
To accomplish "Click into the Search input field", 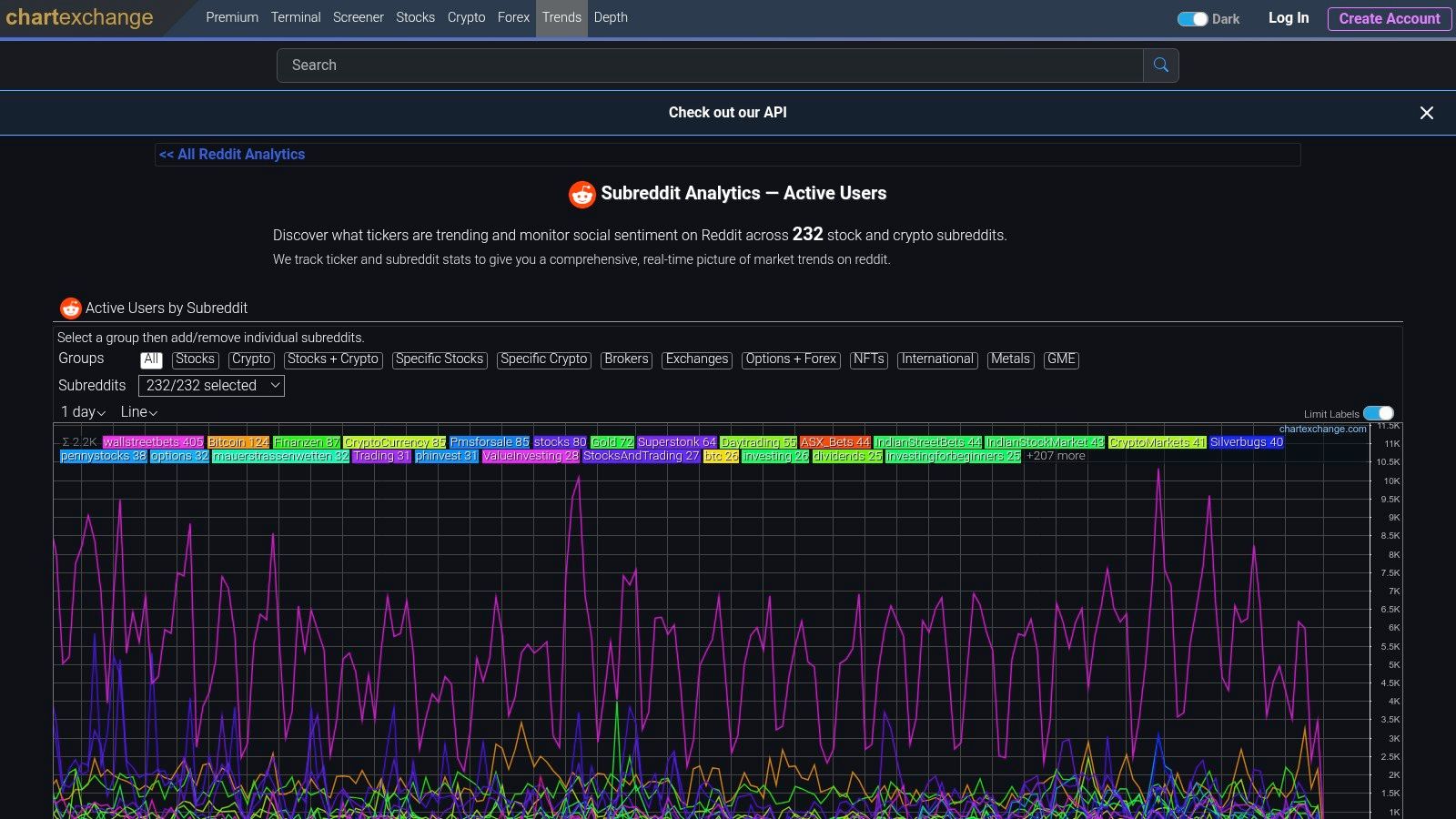I will [x=710, y=66].
